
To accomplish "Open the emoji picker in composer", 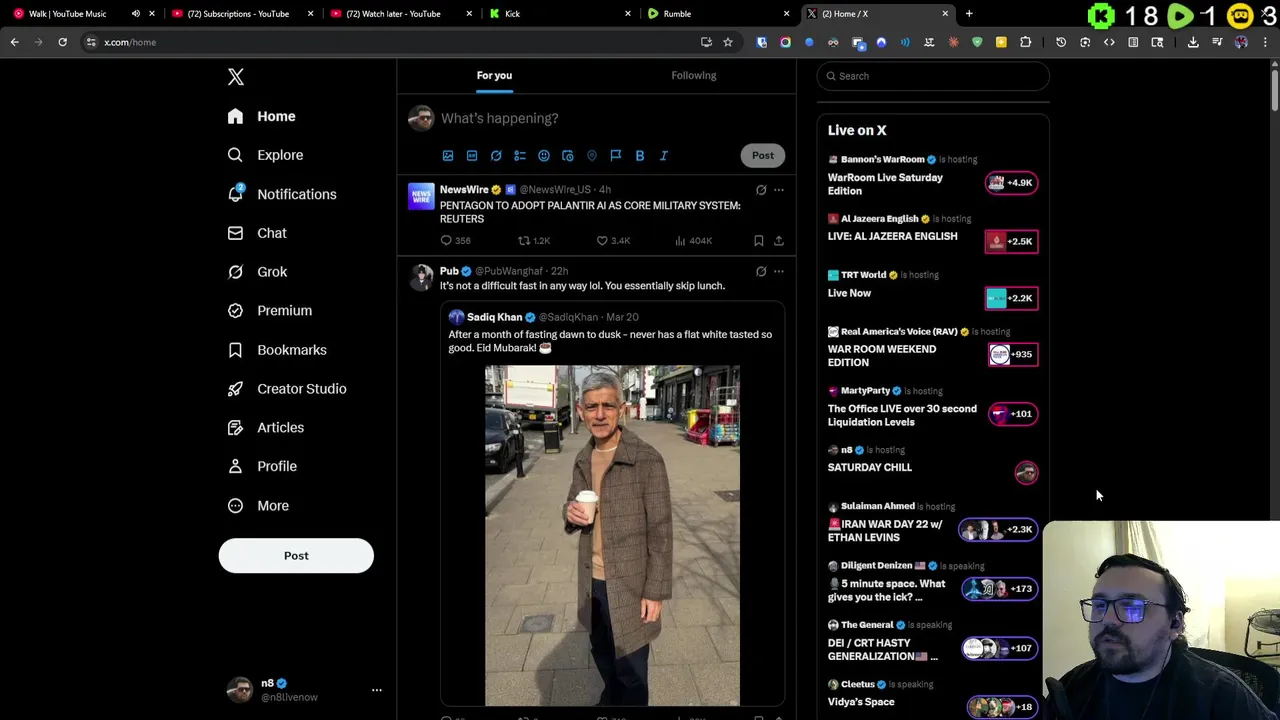I will pyautogui.click(x=544, y=156).
